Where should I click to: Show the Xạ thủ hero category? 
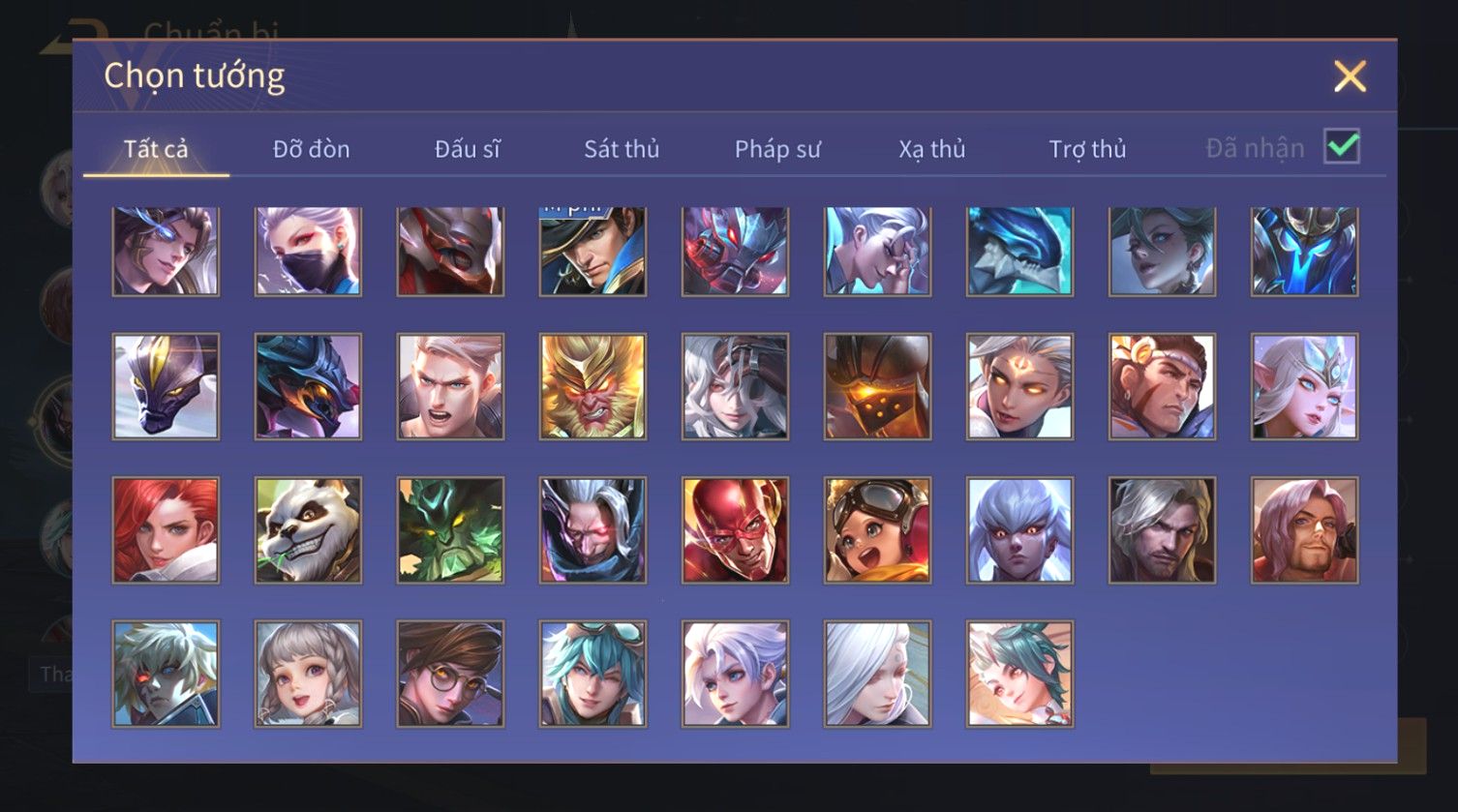click(x=932, y=149)
